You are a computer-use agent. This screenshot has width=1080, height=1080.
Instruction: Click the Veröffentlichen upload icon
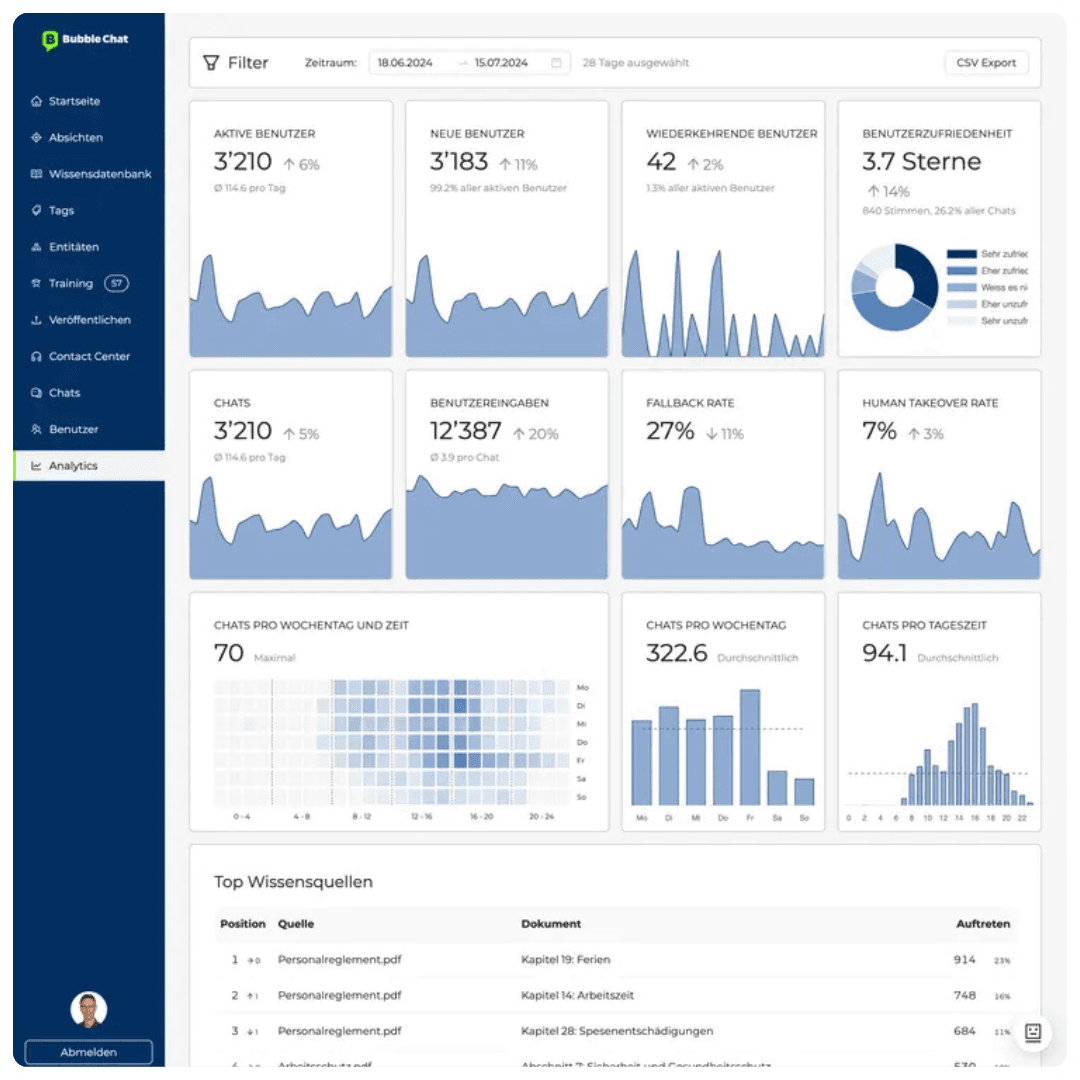(x=37, y=320)
